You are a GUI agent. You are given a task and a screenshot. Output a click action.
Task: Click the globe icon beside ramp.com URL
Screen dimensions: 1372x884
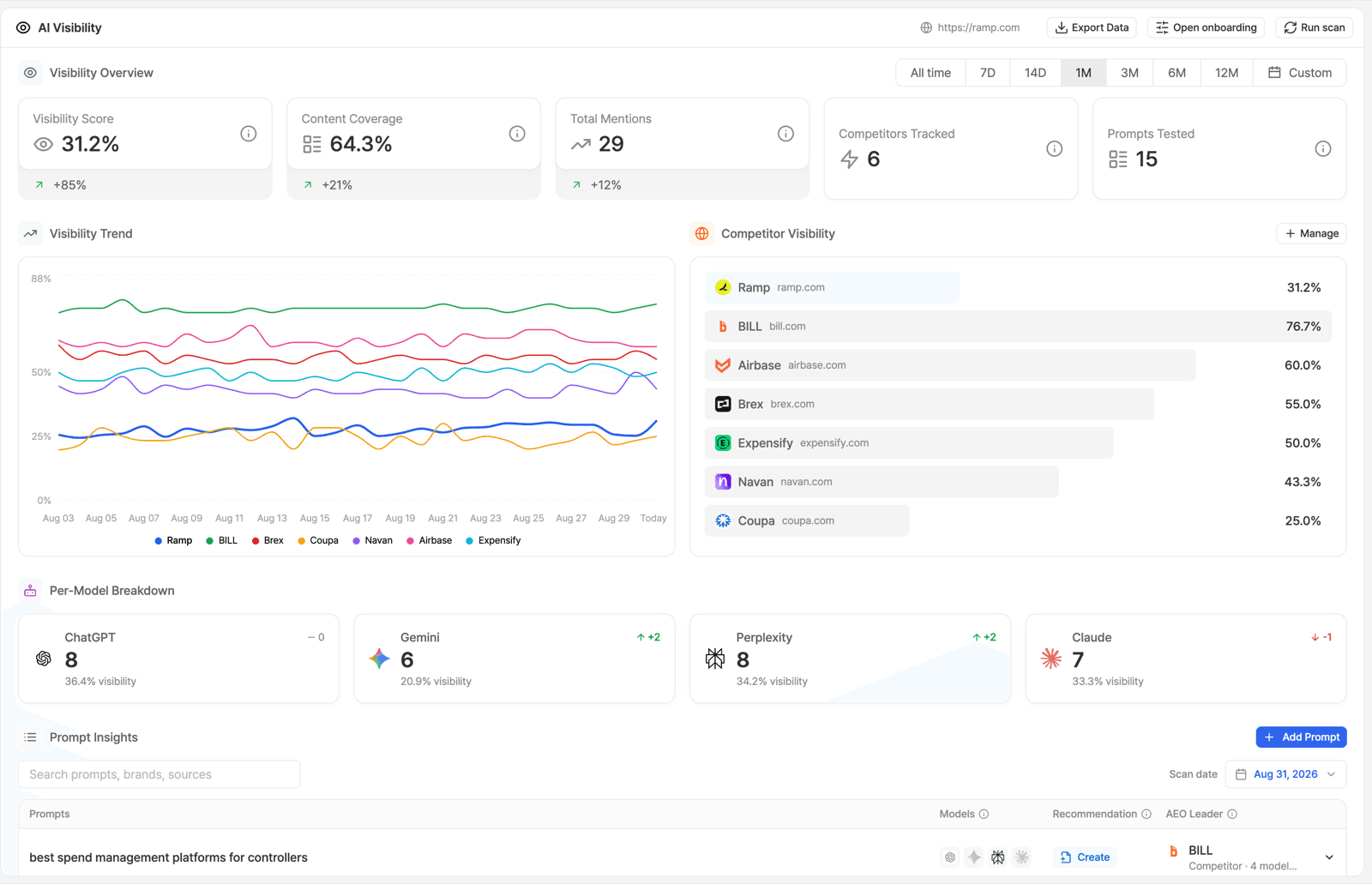coord(926,27)
